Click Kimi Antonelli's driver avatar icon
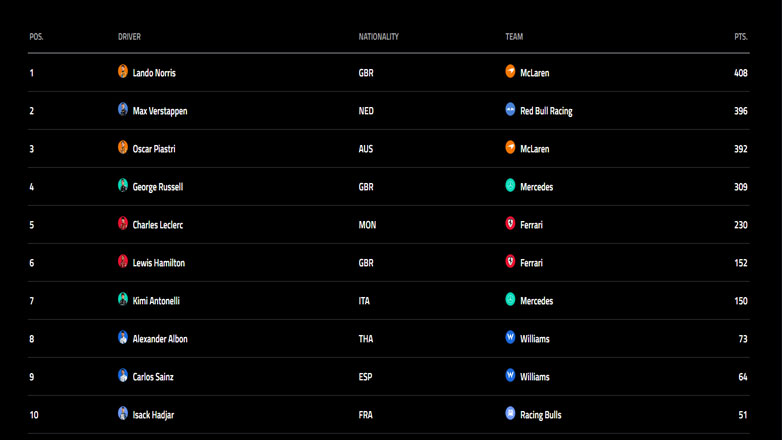The width and height of the screenshot is (782, 440). click(x=123, y=300)
